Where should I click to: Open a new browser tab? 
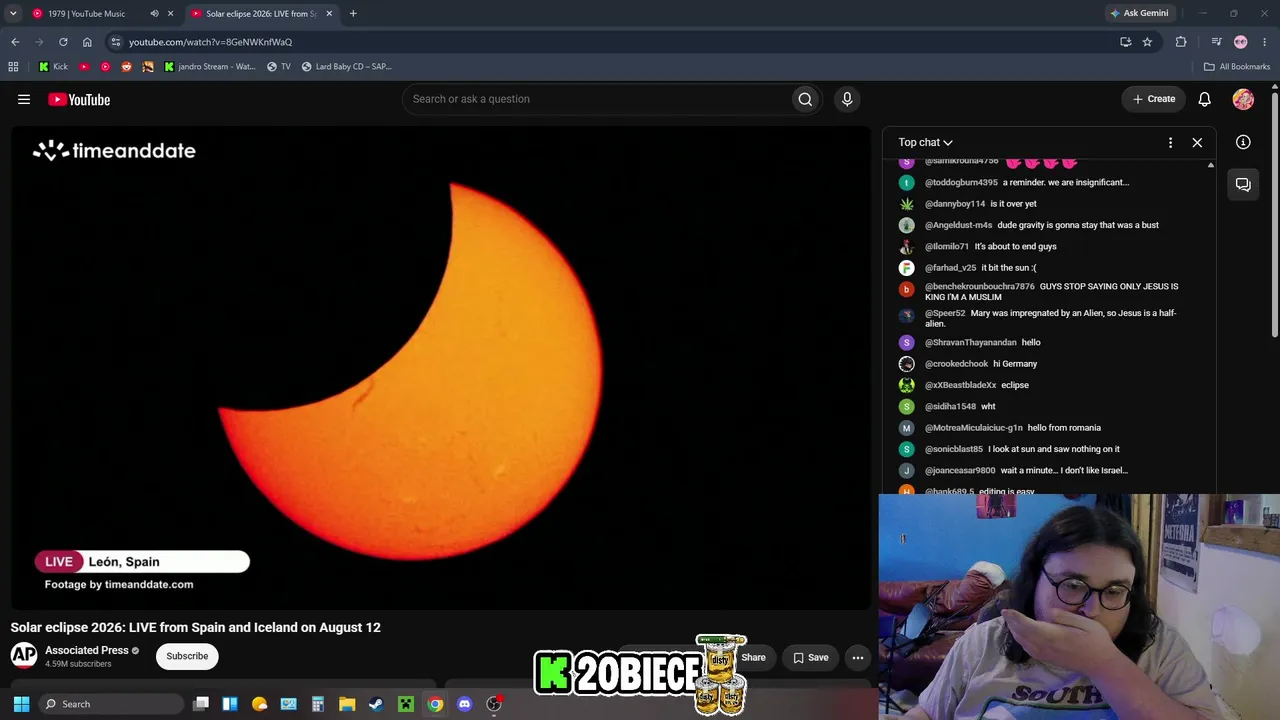point(353,13)
